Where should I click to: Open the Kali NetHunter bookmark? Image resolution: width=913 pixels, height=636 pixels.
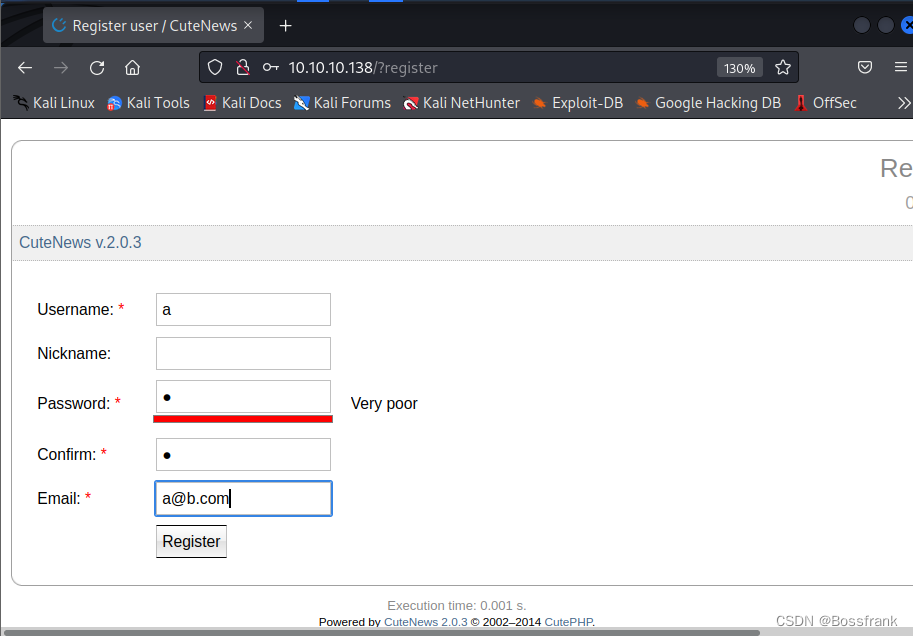[x=461, y=103]
